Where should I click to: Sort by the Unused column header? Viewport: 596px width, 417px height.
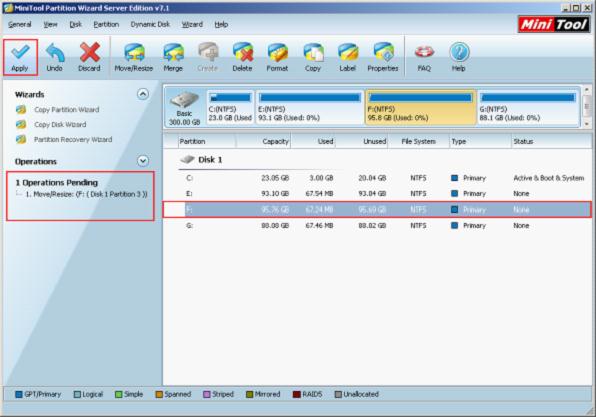click(361, 141)
